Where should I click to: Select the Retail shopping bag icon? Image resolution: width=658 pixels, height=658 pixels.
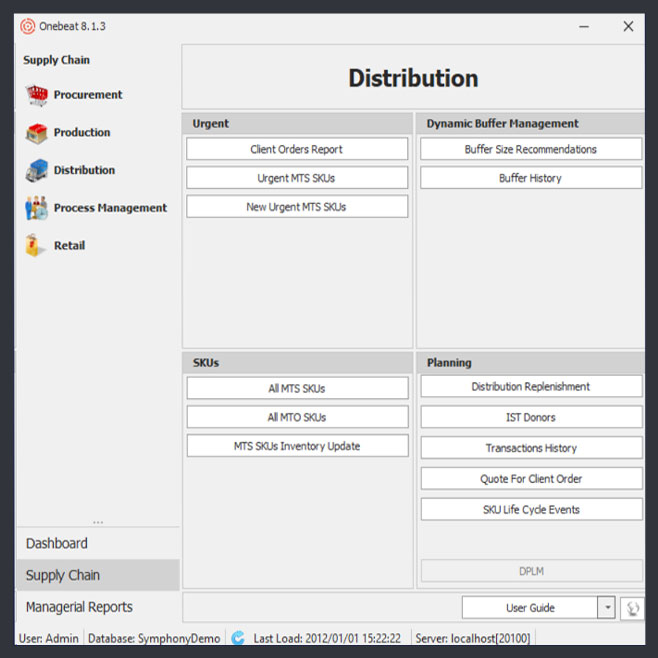(x=37, y=246)
